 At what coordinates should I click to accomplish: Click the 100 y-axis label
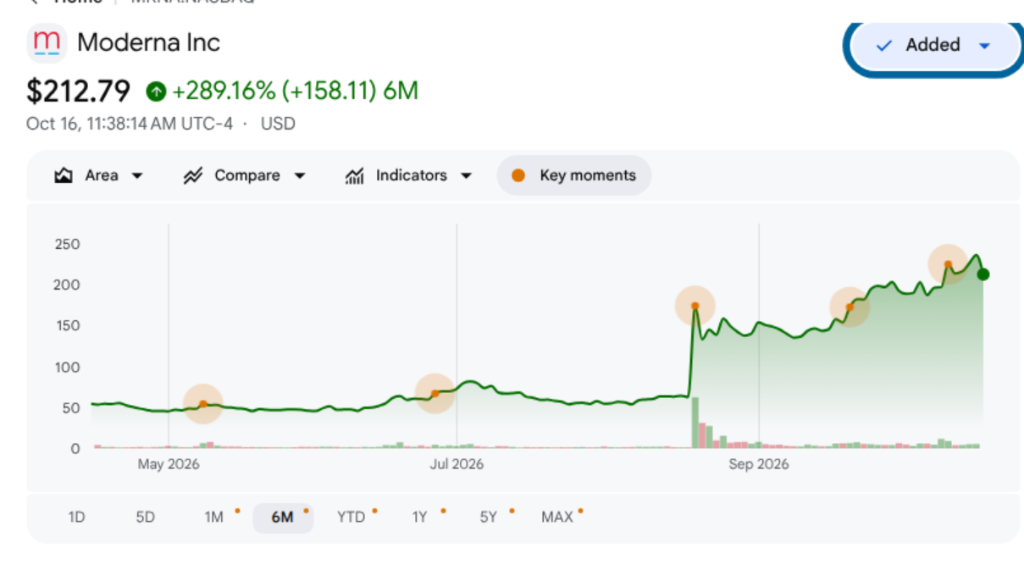coord(67,368)
